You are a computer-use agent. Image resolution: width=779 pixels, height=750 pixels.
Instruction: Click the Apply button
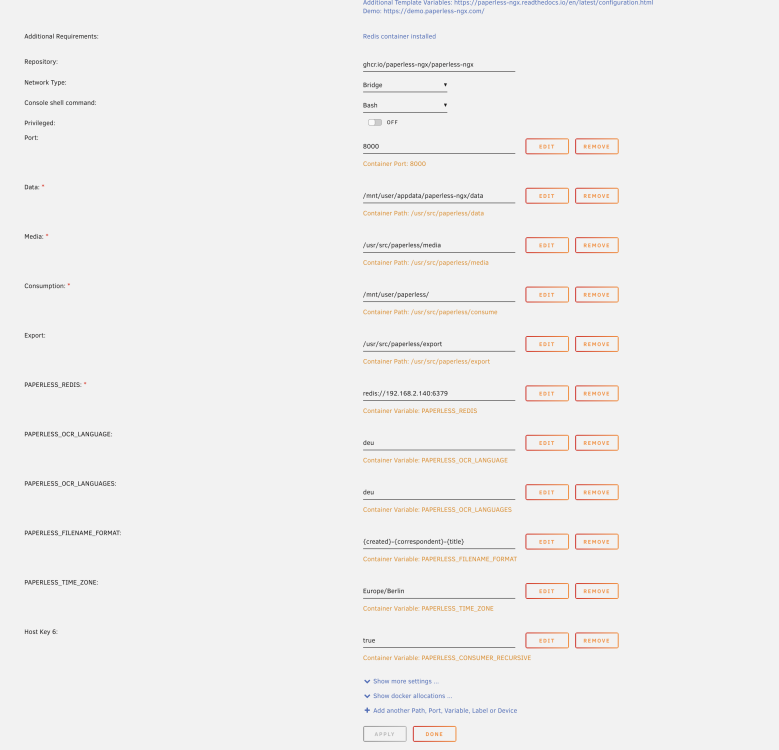tap(385, 734)
